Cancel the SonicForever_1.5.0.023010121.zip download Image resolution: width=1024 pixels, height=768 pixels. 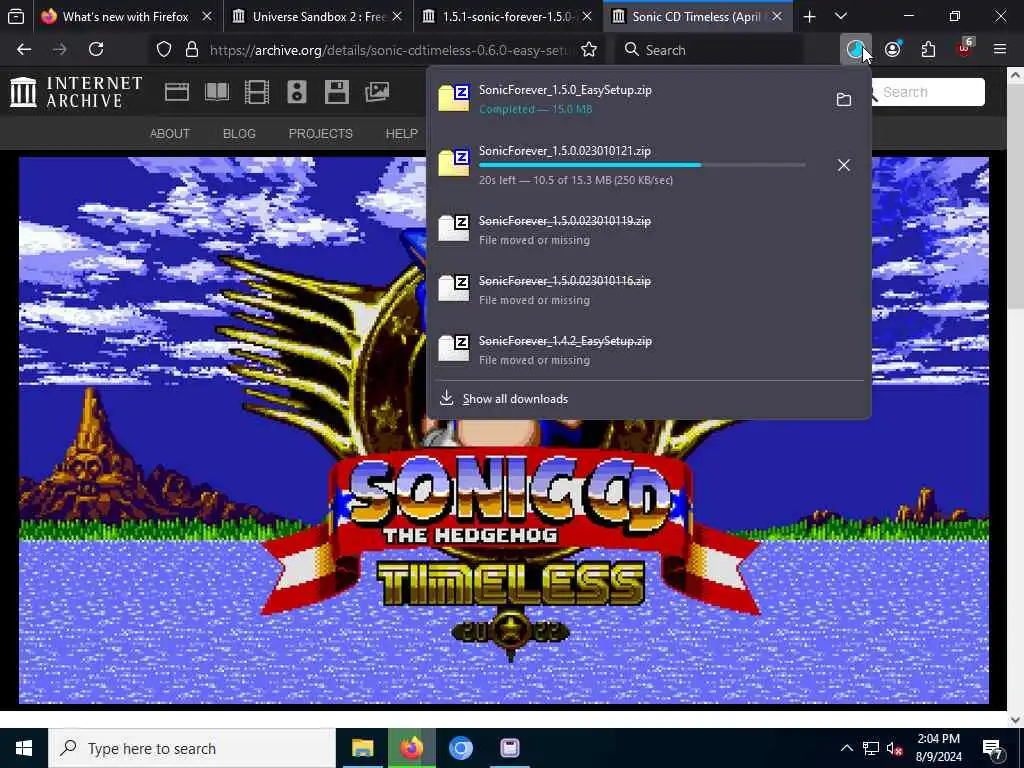[x=844, y=165]
